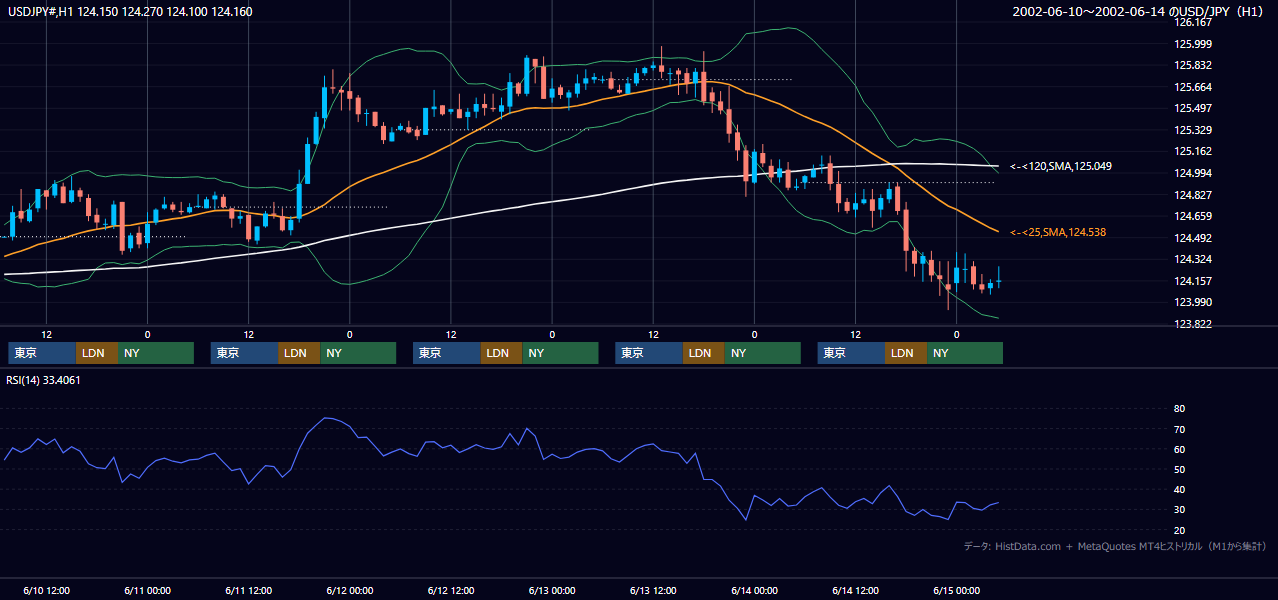This screenshot has height=600, width=1278.
Task: Click the 6/10 12:00 date label
Action: pyautogui.click(x=46, y=590)
